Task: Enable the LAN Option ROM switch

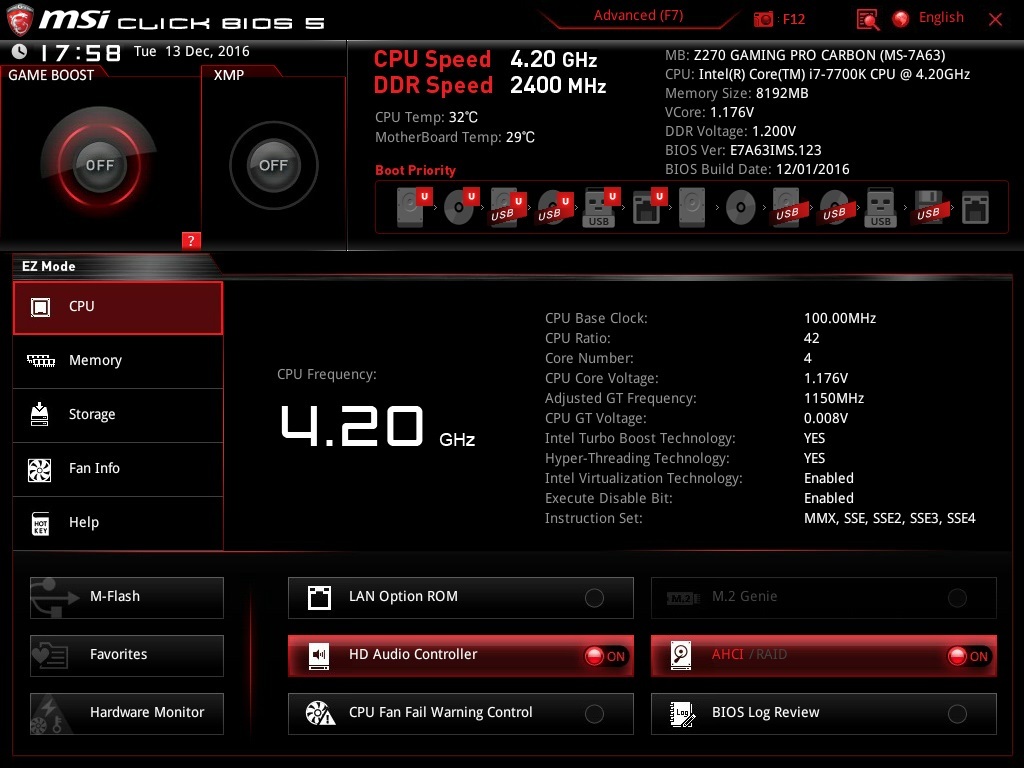Action: tap(594, 598)
